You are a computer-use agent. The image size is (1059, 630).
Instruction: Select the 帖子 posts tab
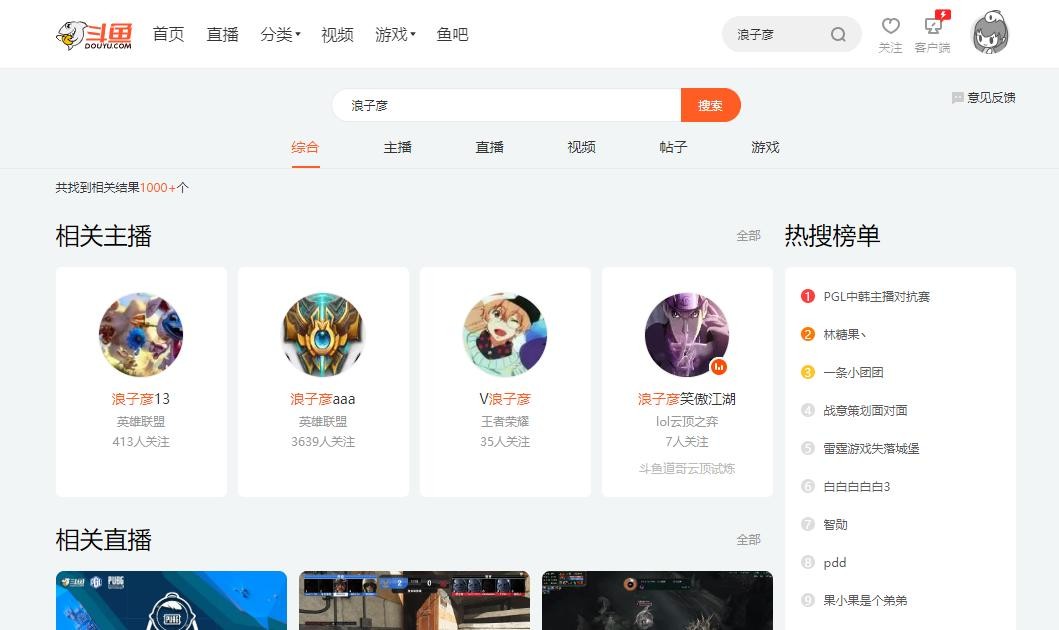(673, 147)
